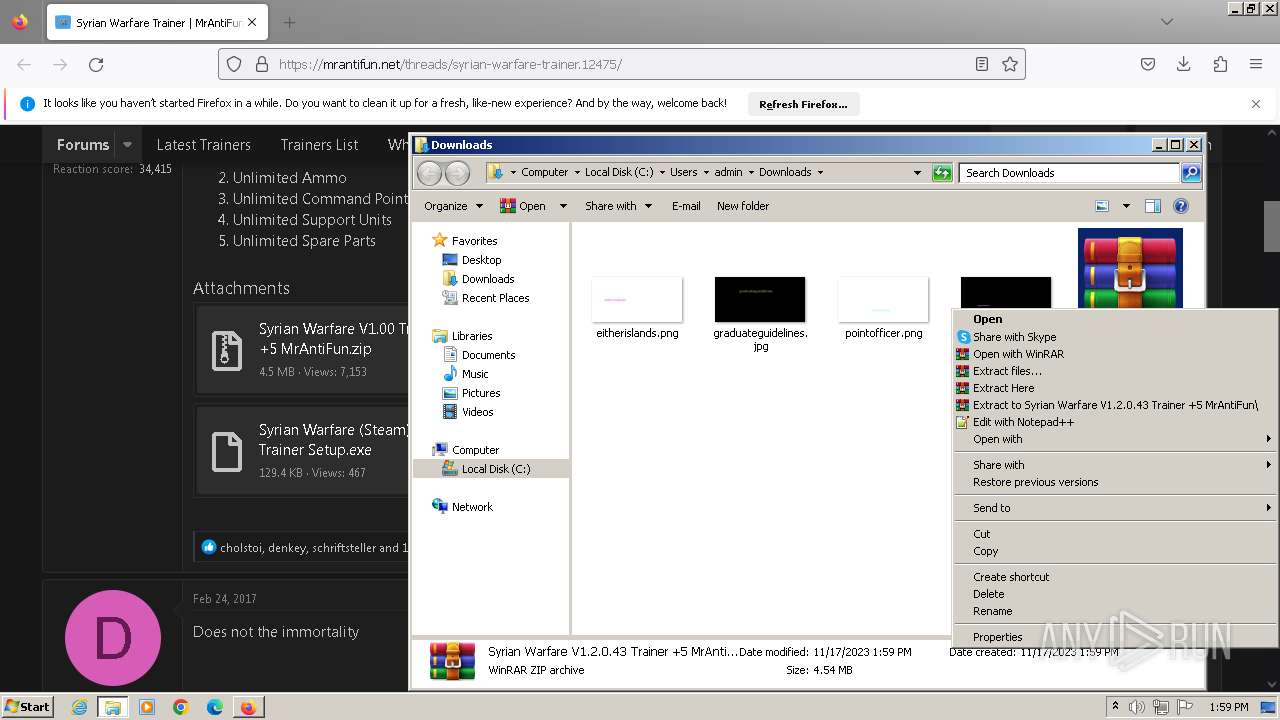The width and height of the screenshot is (1280, 720).
Task: Click the Firefox reload page icon
Action: [96, 64]
